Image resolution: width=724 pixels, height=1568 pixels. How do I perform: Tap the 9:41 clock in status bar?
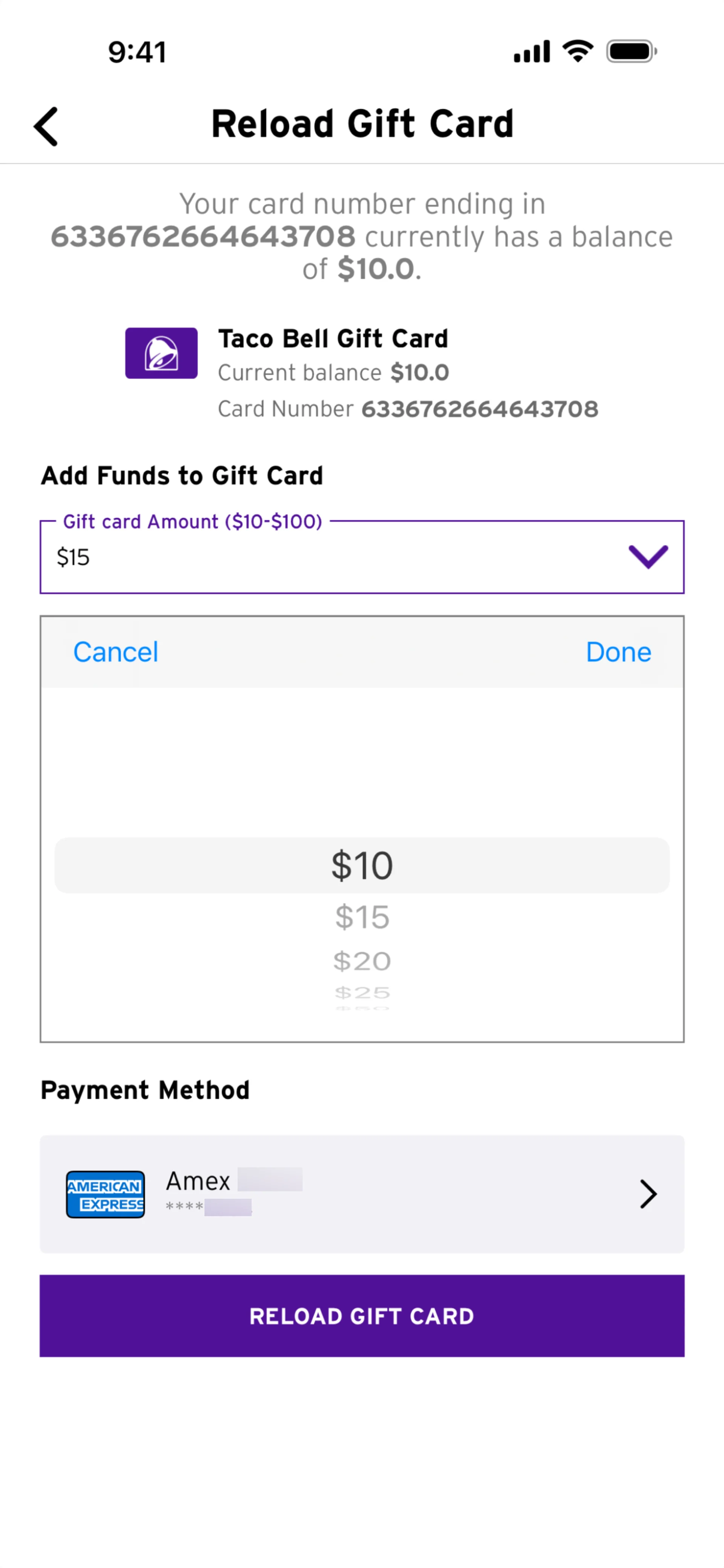[x=137, y=52]
